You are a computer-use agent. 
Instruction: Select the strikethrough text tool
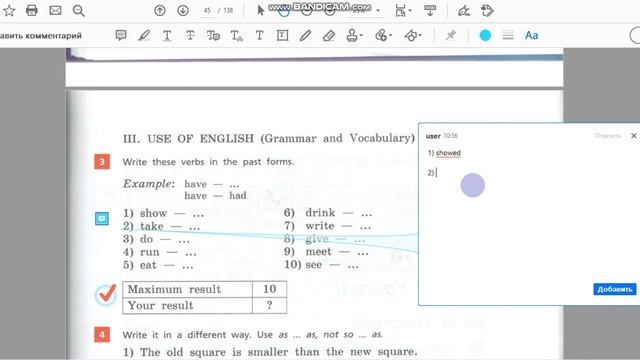point(190,36)
